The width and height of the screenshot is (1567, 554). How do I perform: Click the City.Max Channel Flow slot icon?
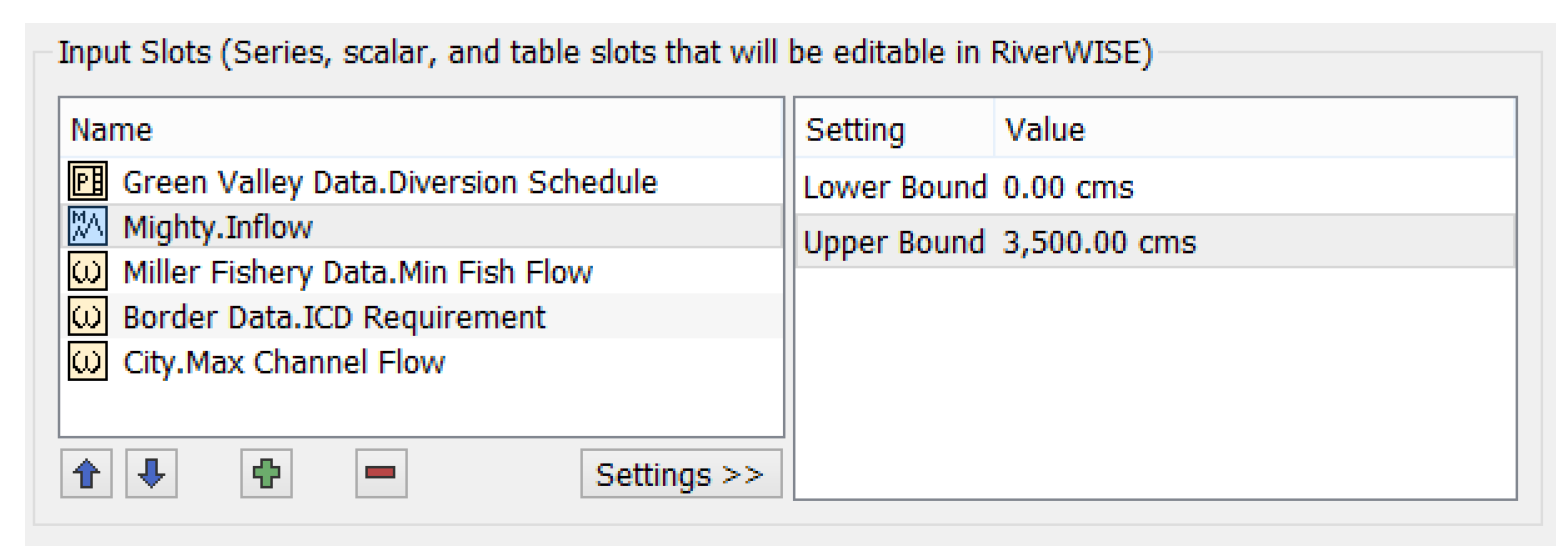click(82, 361)
